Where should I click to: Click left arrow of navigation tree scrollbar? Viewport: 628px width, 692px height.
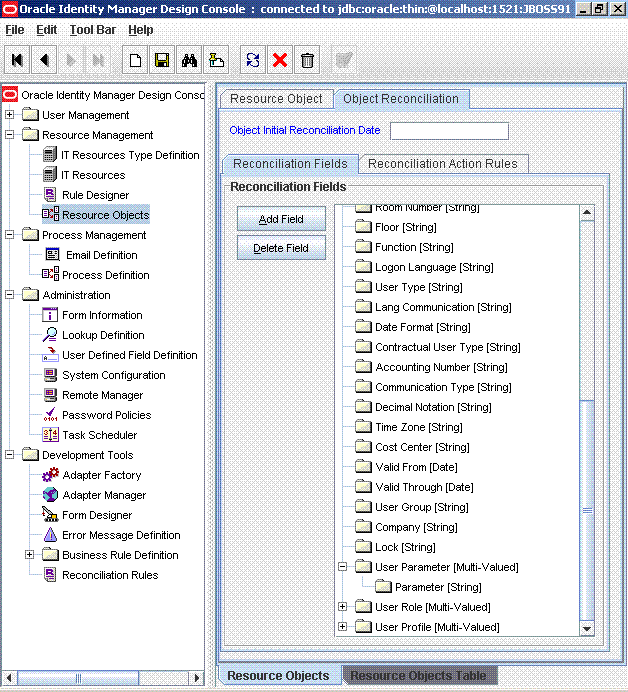9,677
